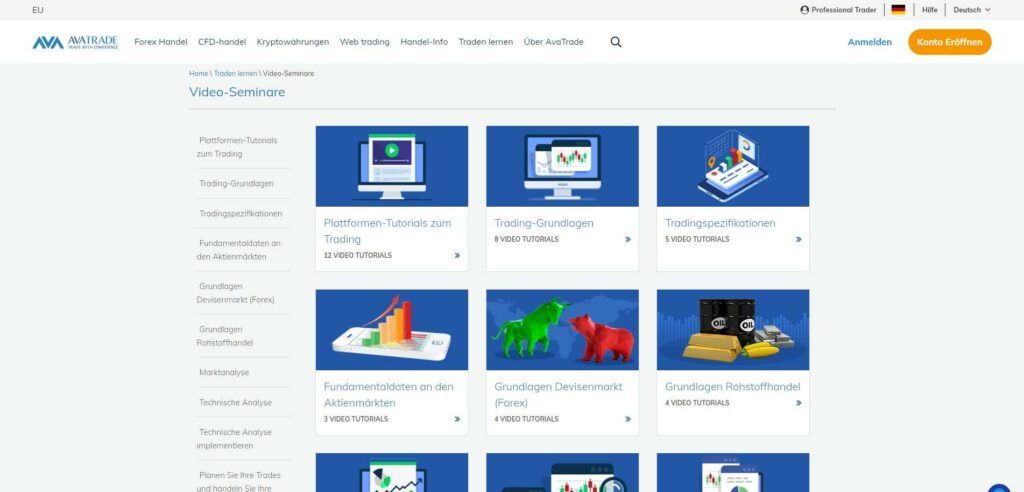
Task: Open the Handel-Info menu
Action: tap(424, 42)
